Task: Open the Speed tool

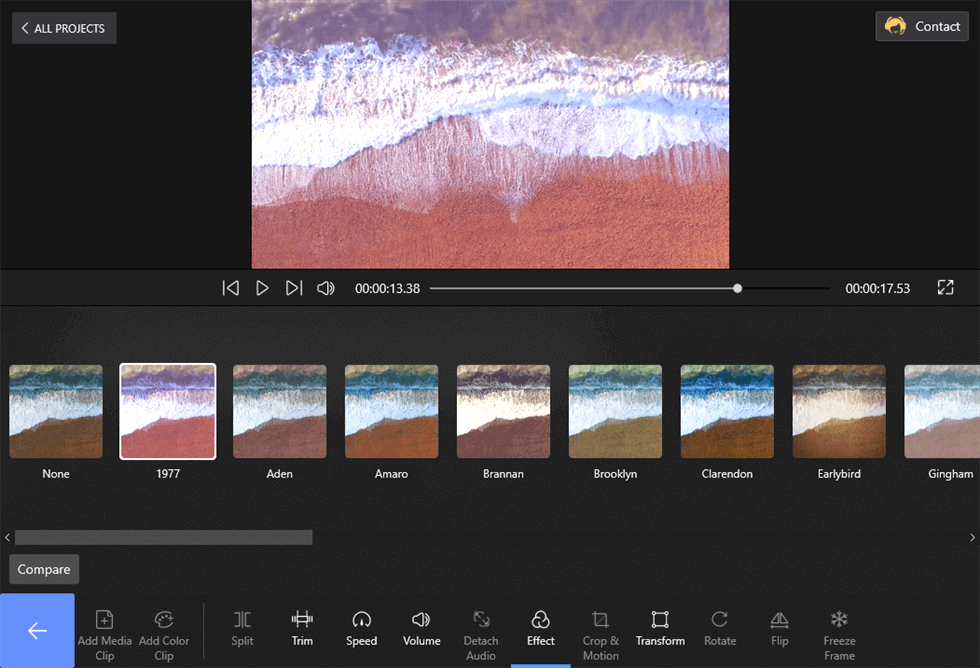Action: pos(361,629)
